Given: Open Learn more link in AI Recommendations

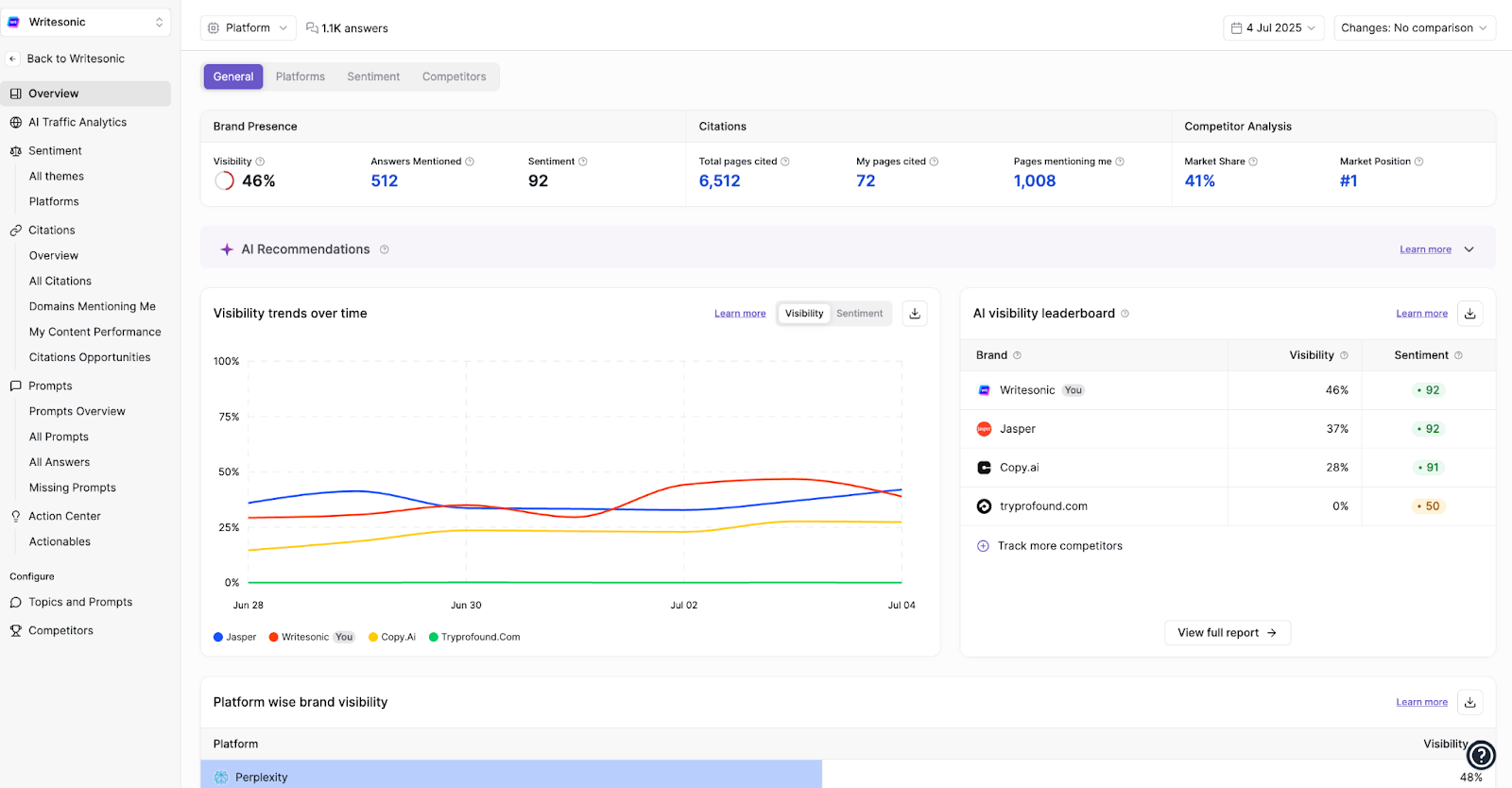Looking at the screenshot, I should point(1425,249).
